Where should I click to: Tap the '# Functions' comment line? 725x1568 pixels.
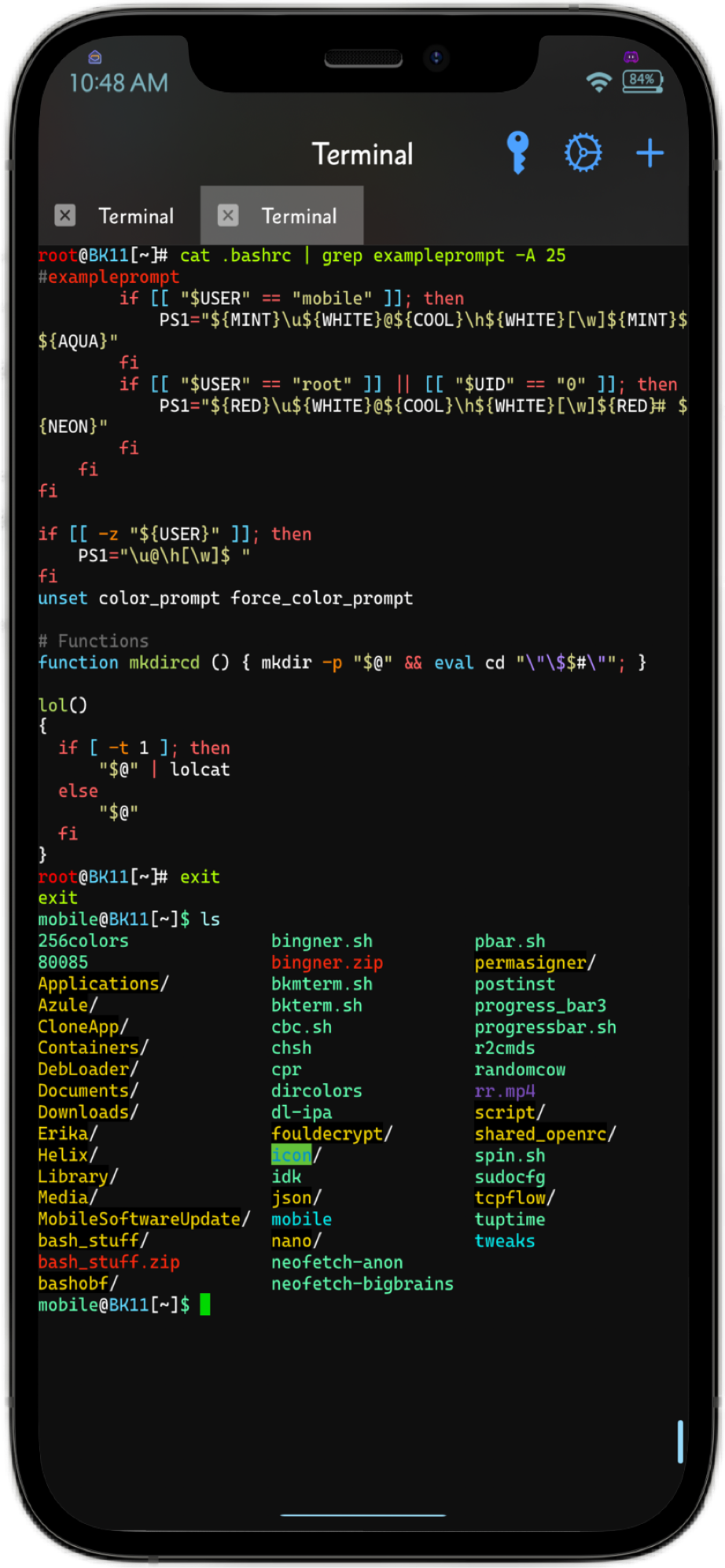click(x=94, y=641)
